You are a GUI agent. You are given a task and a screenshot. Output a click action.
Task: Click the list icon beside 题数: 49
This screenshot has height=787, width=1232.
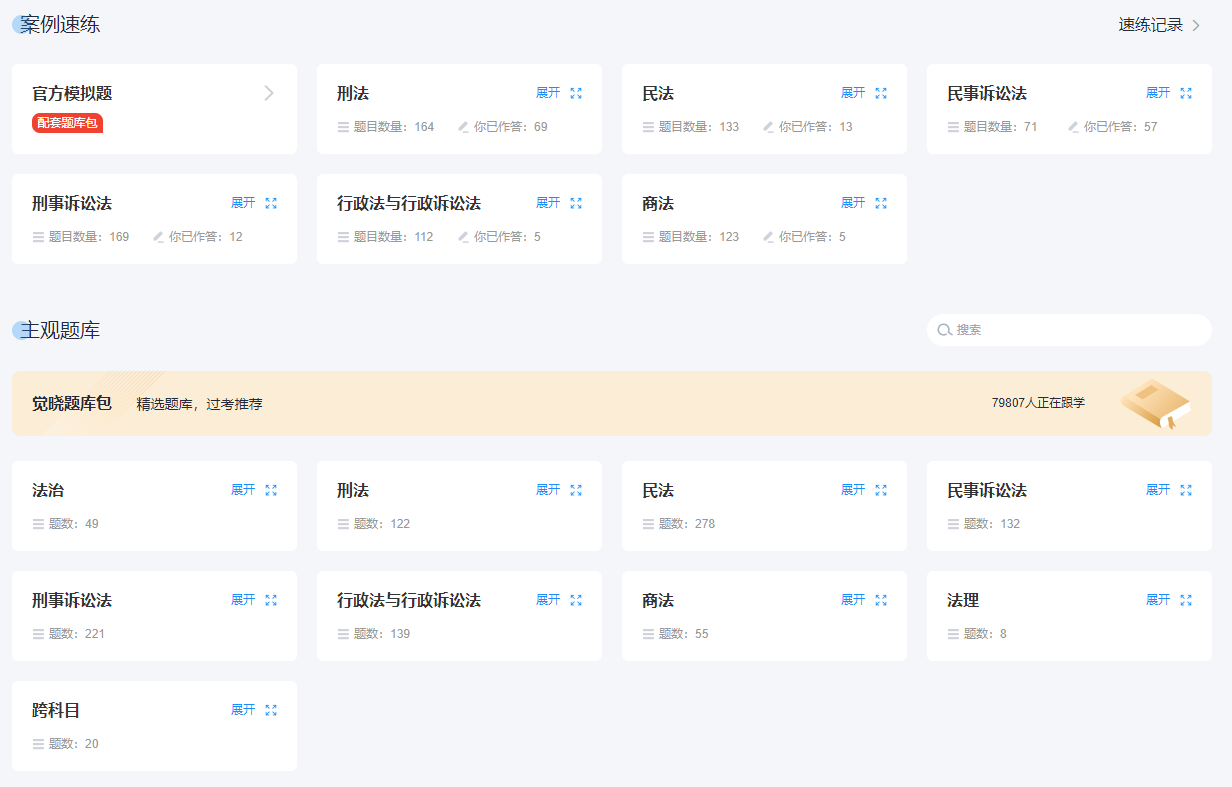click(x=38, y=524)
